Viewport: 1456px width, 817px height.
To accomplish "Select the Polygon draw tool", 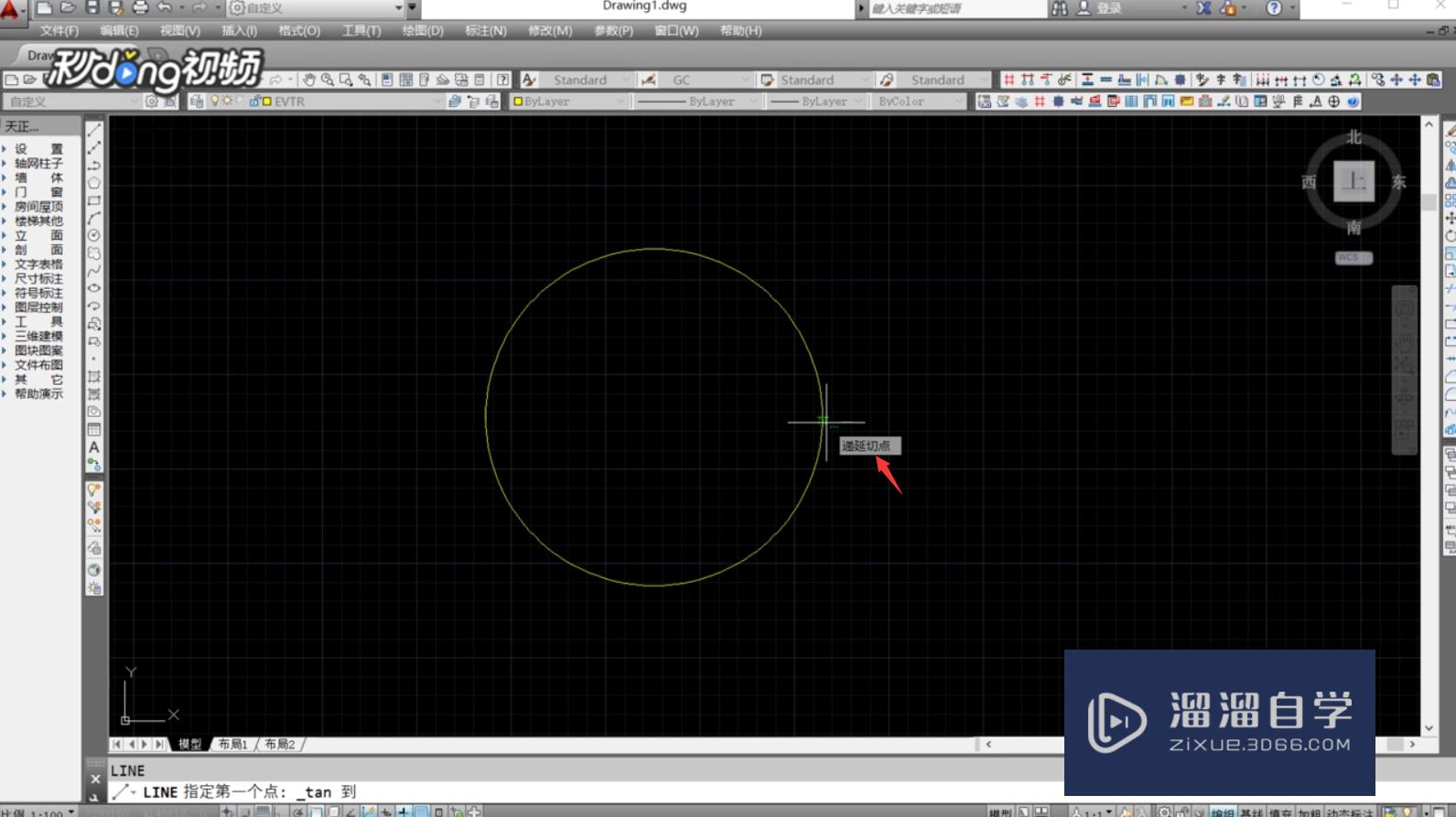I will click(94, 183).
